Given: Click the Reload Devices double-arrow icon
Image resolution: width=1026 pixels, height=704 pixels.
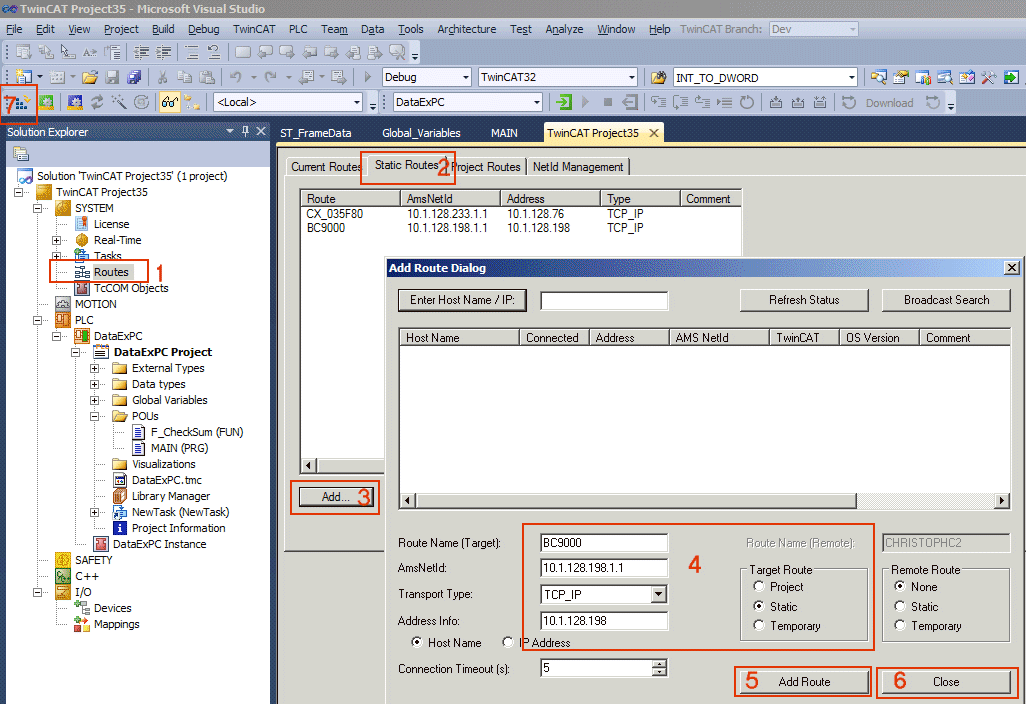Looking at the screenshot, I should pos(97,102).
